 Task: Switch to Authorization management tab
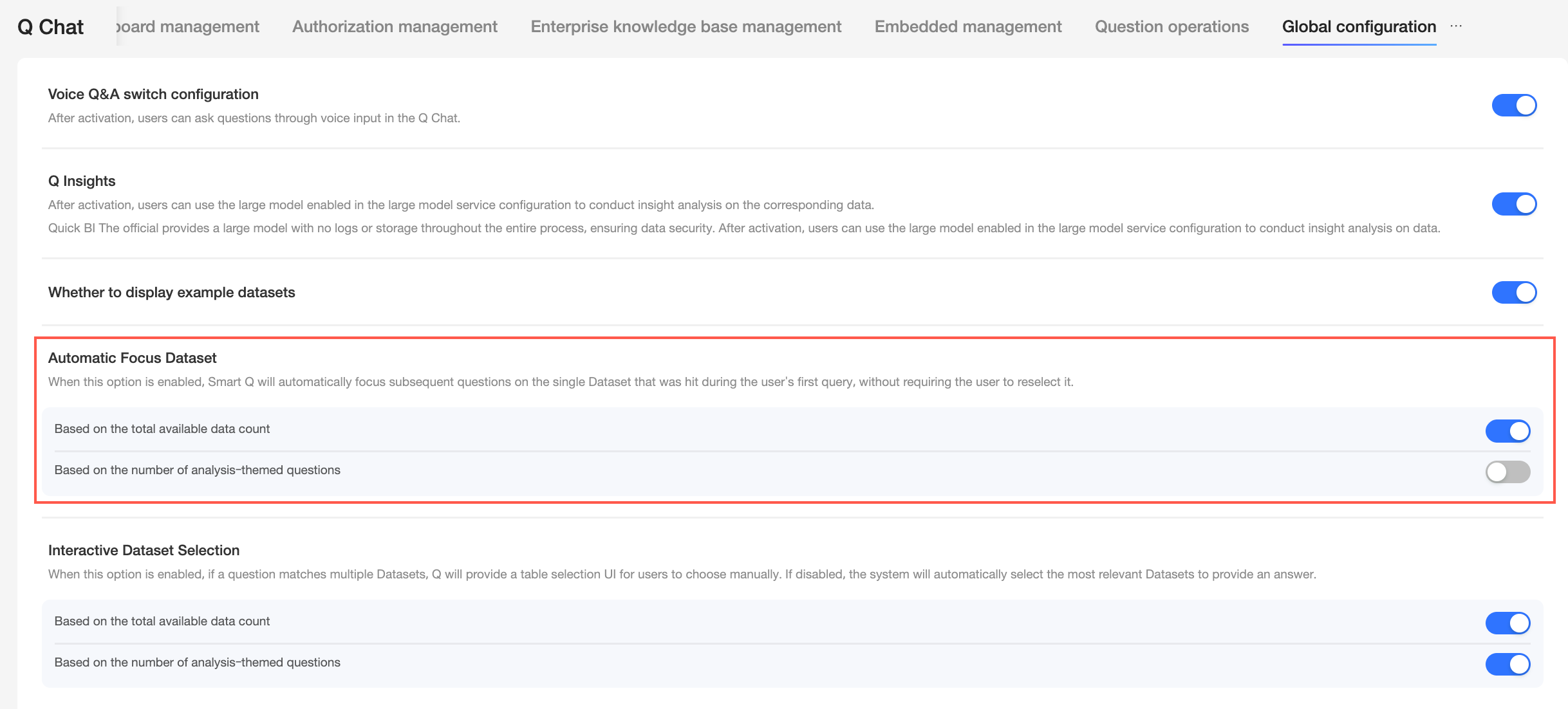click(395, 26)
